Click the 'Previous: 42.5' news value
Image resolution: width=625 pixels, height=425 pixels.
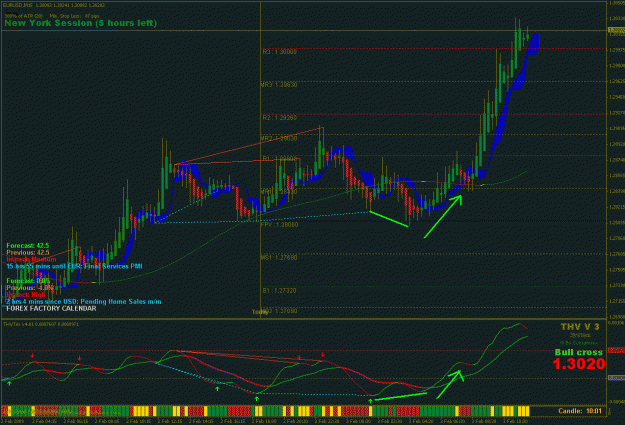tap(28, 253)
